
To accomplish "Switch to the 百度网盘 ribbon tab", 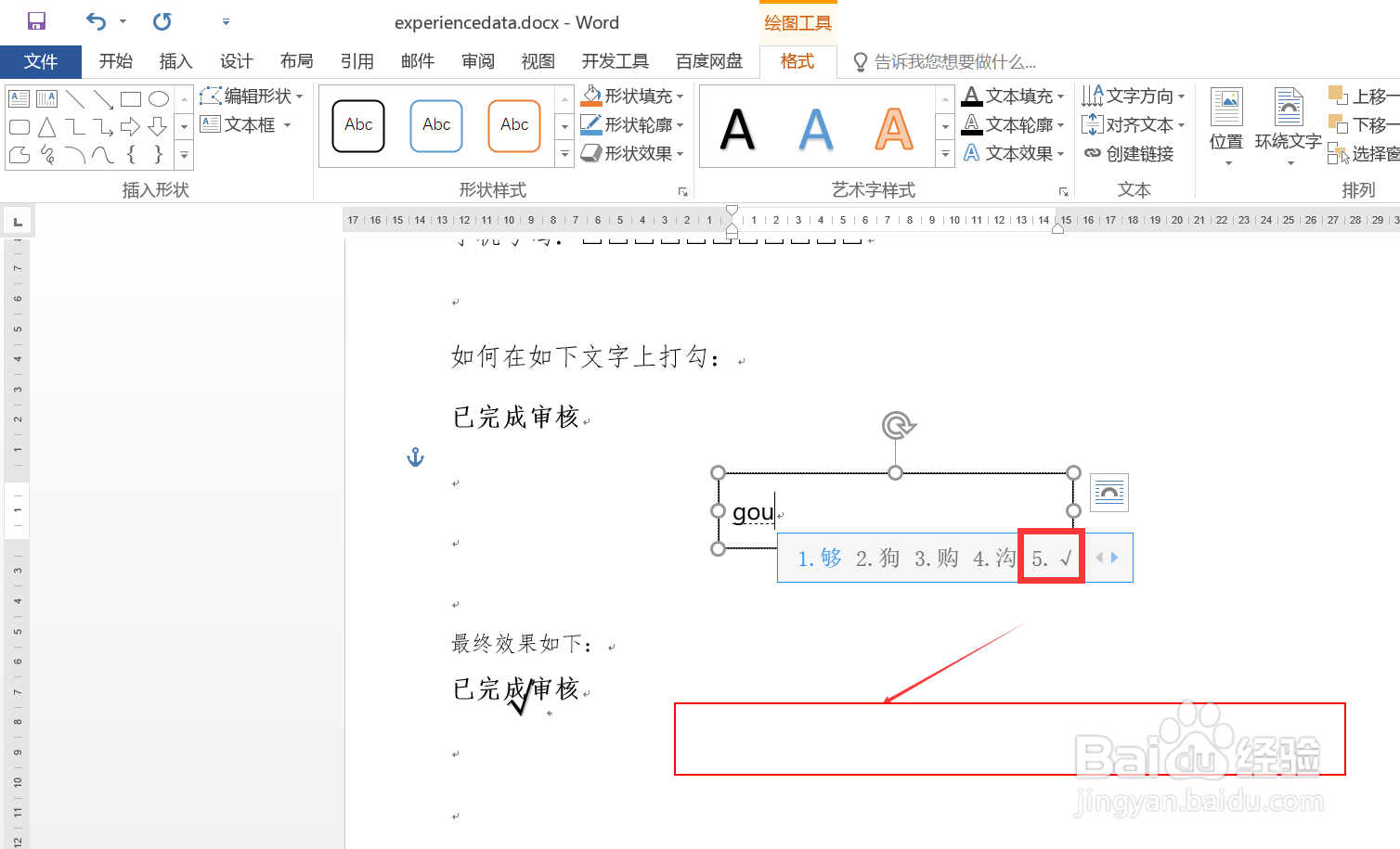I will [709, 61].
